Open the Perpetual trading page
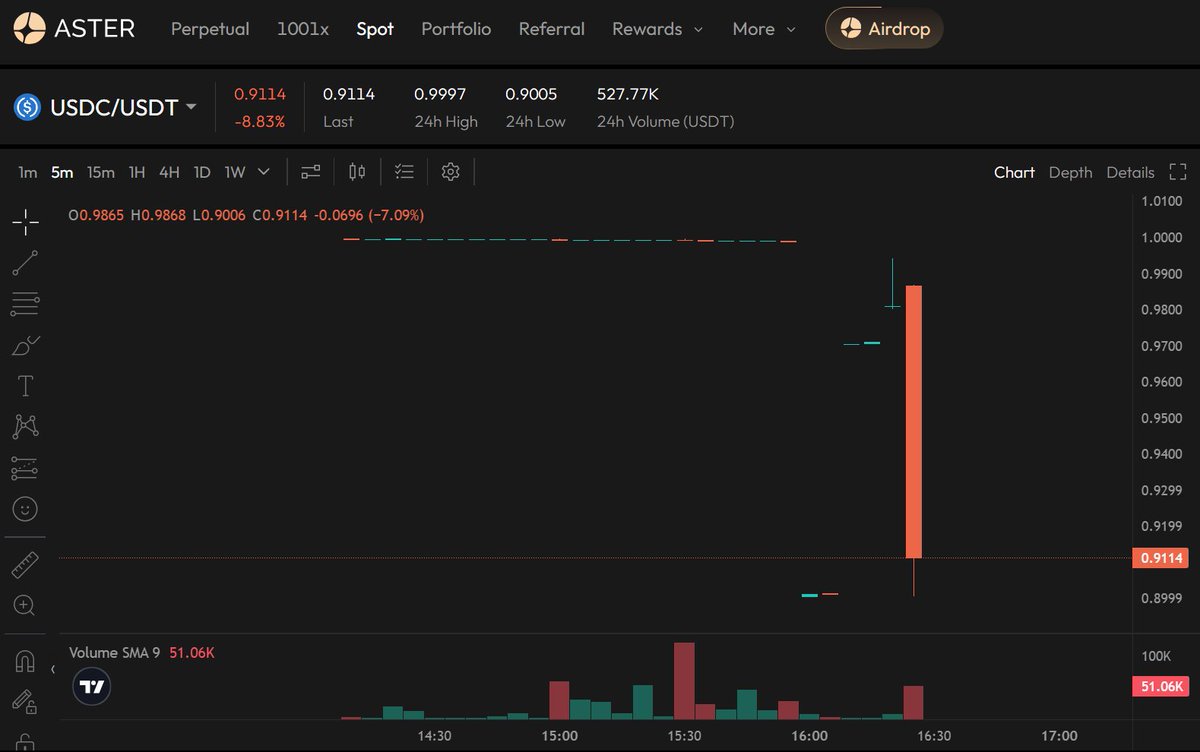The width and height of the screenshot is (1200, 752). [210, 29]
